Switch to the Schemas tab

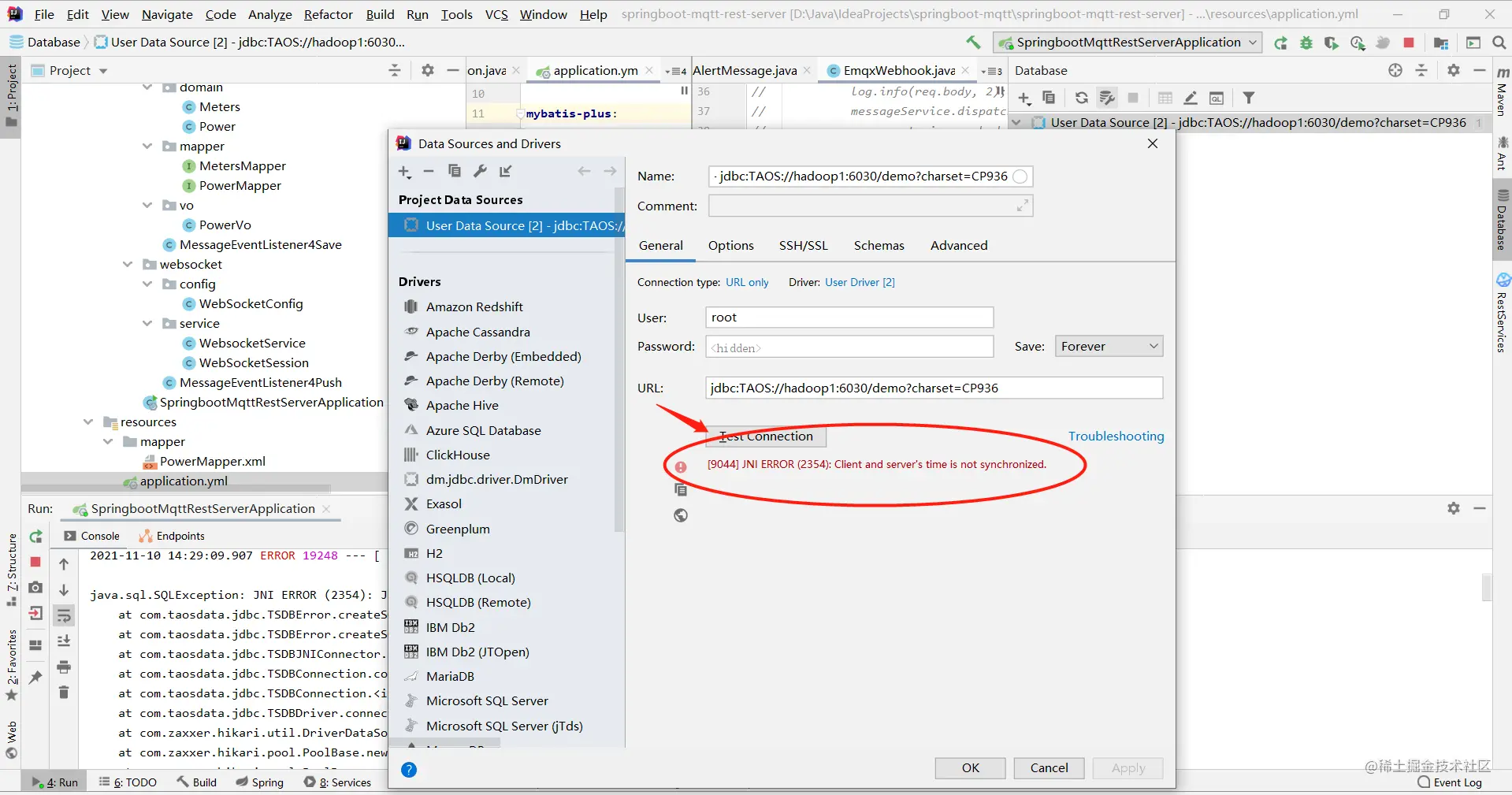tap(879, 246)
